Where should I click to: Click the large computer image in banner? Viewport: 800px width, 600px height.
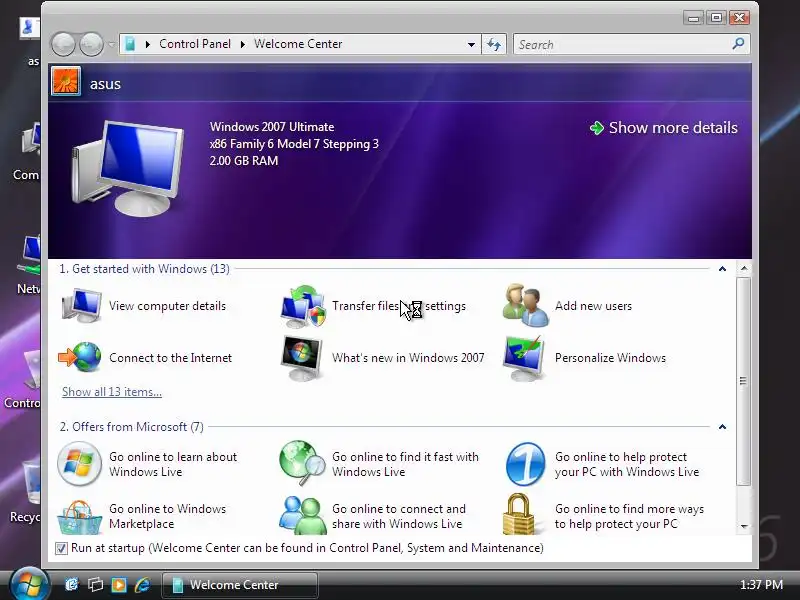click(128, 168)
